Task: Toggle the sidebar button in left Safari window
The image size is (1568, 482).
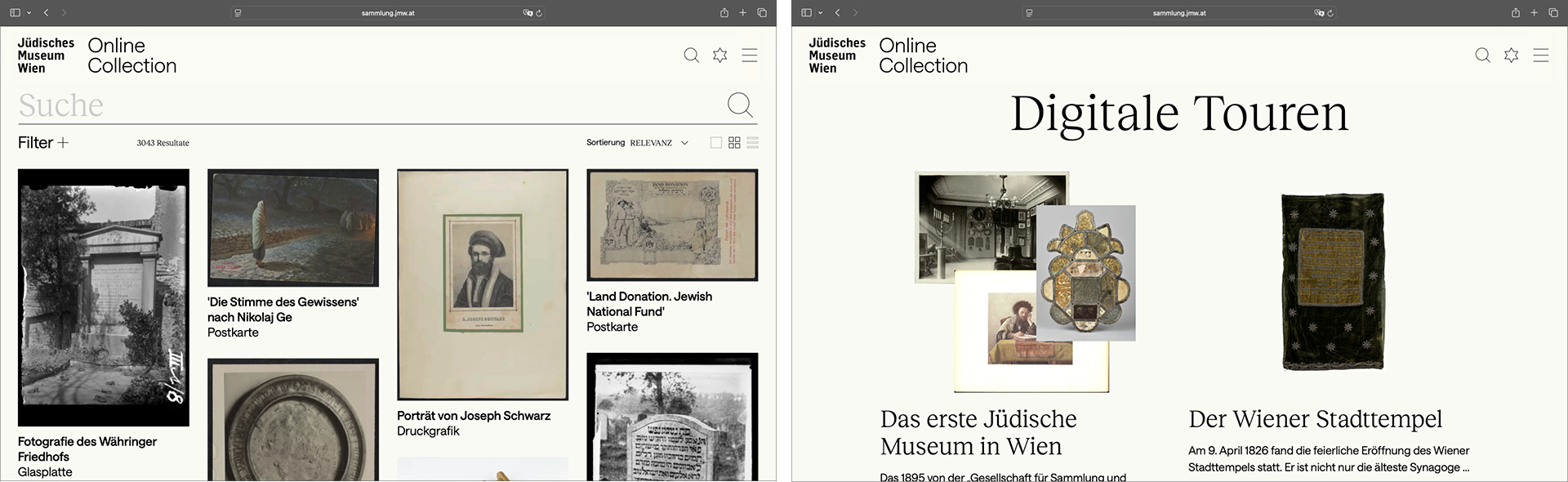Action: click(15, 12)
